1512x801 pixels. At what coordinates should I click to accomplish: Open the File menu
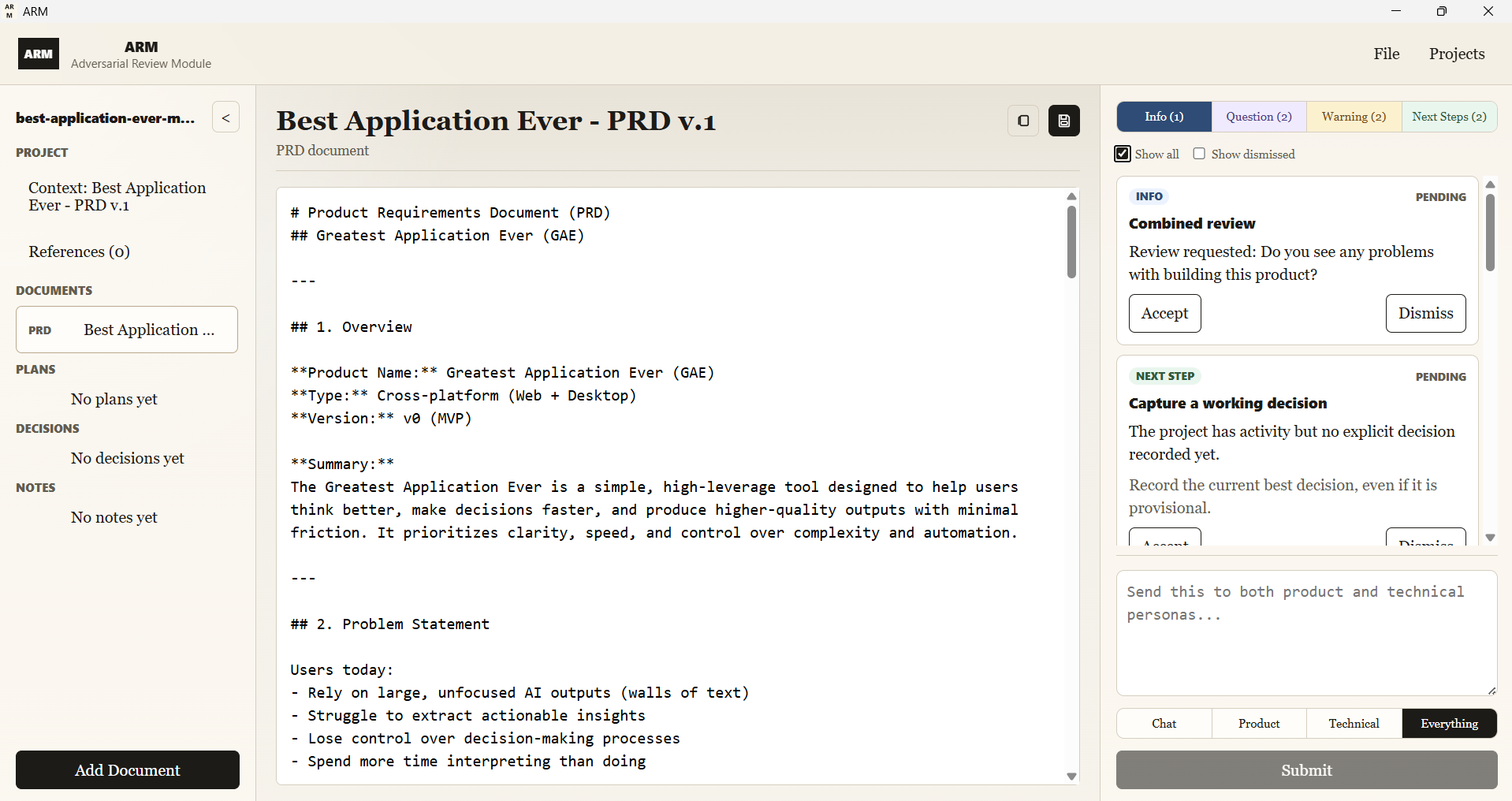(1387, 54)
